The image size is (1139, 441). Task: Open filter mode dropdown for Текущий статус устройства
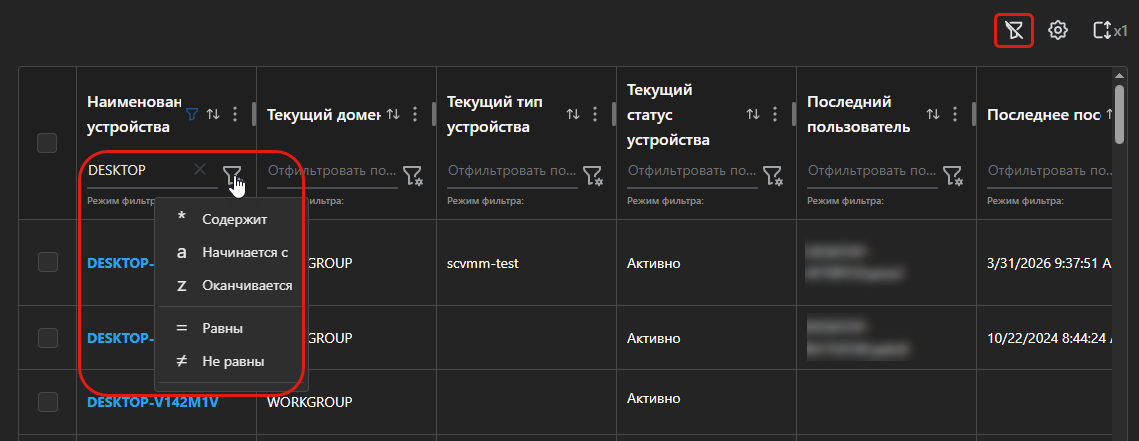[772, 176]
